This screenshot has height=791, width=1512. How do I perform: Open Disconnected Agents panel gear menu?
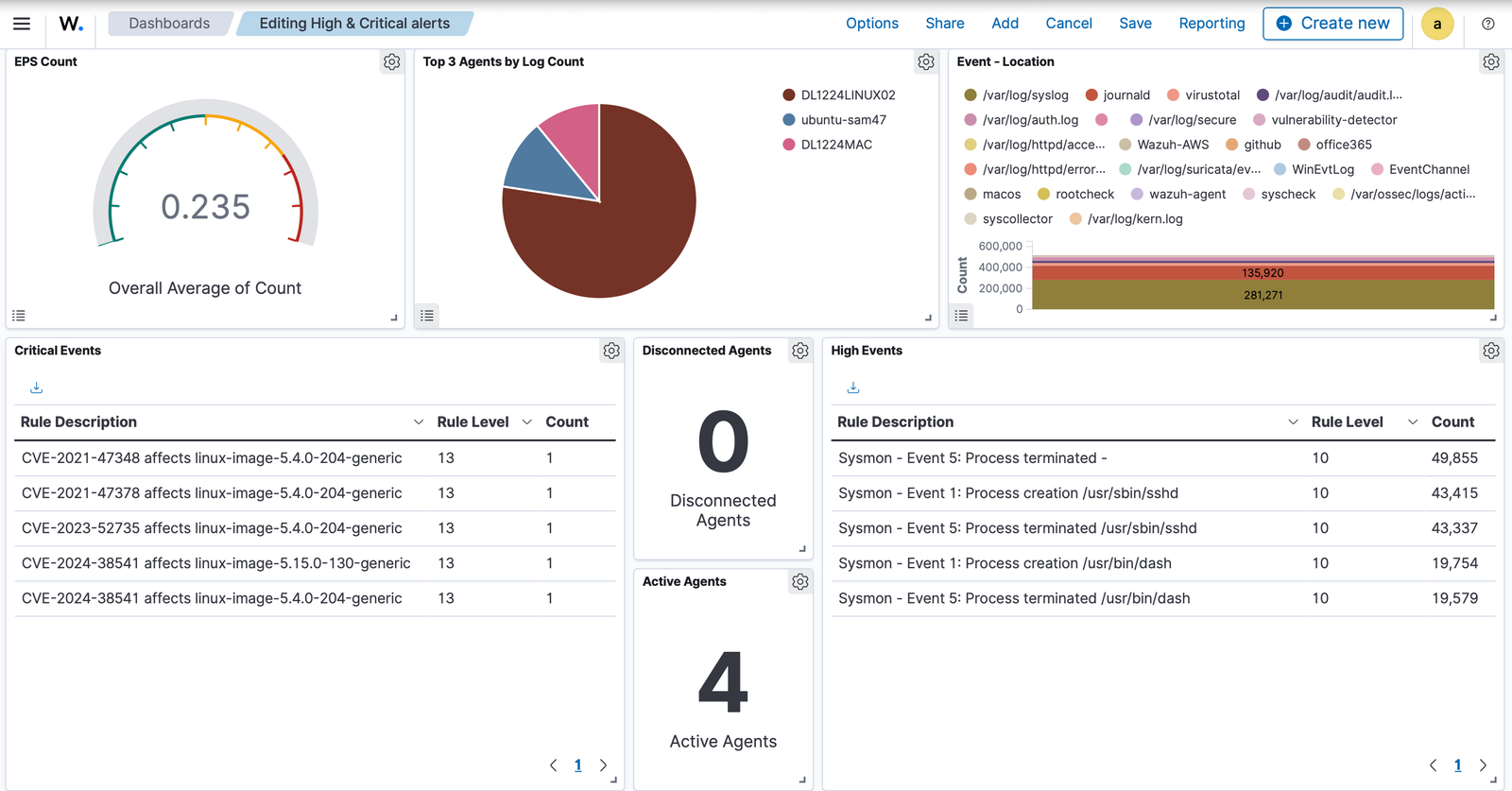tap(800, 352)
